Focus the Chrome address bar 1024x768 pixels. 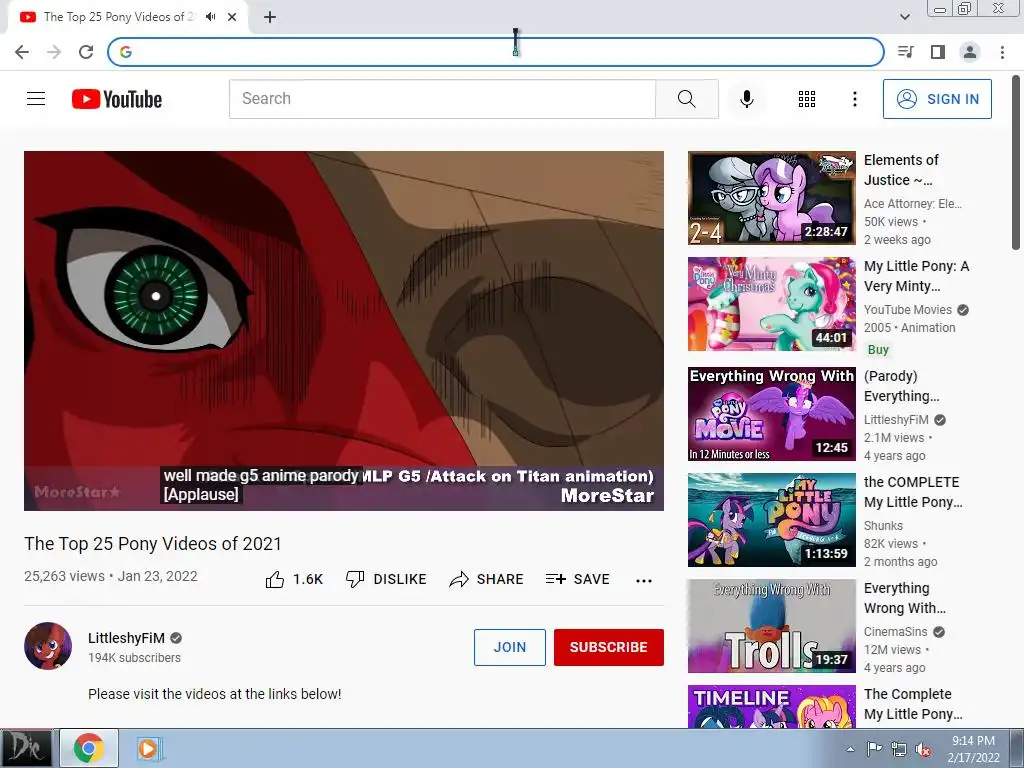point(496,52)
